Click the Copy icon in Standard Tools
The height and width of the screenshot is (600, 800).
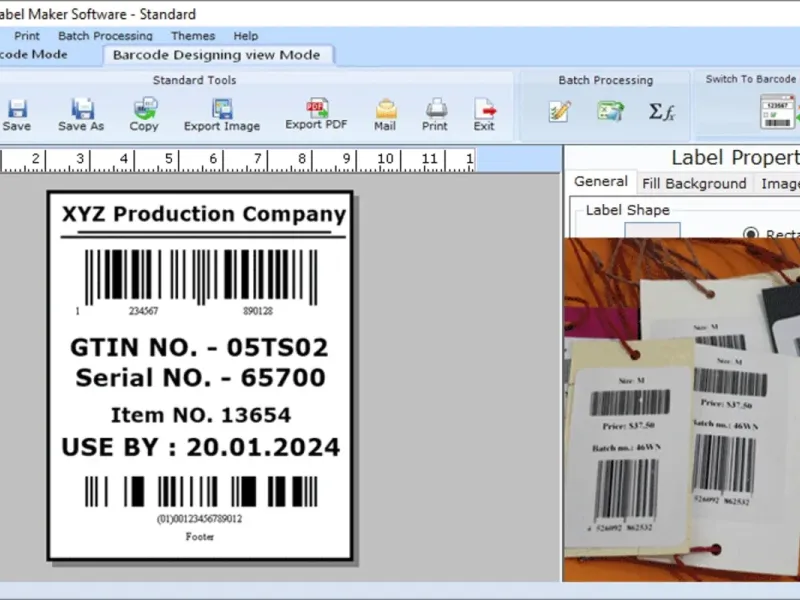[145, 108]
